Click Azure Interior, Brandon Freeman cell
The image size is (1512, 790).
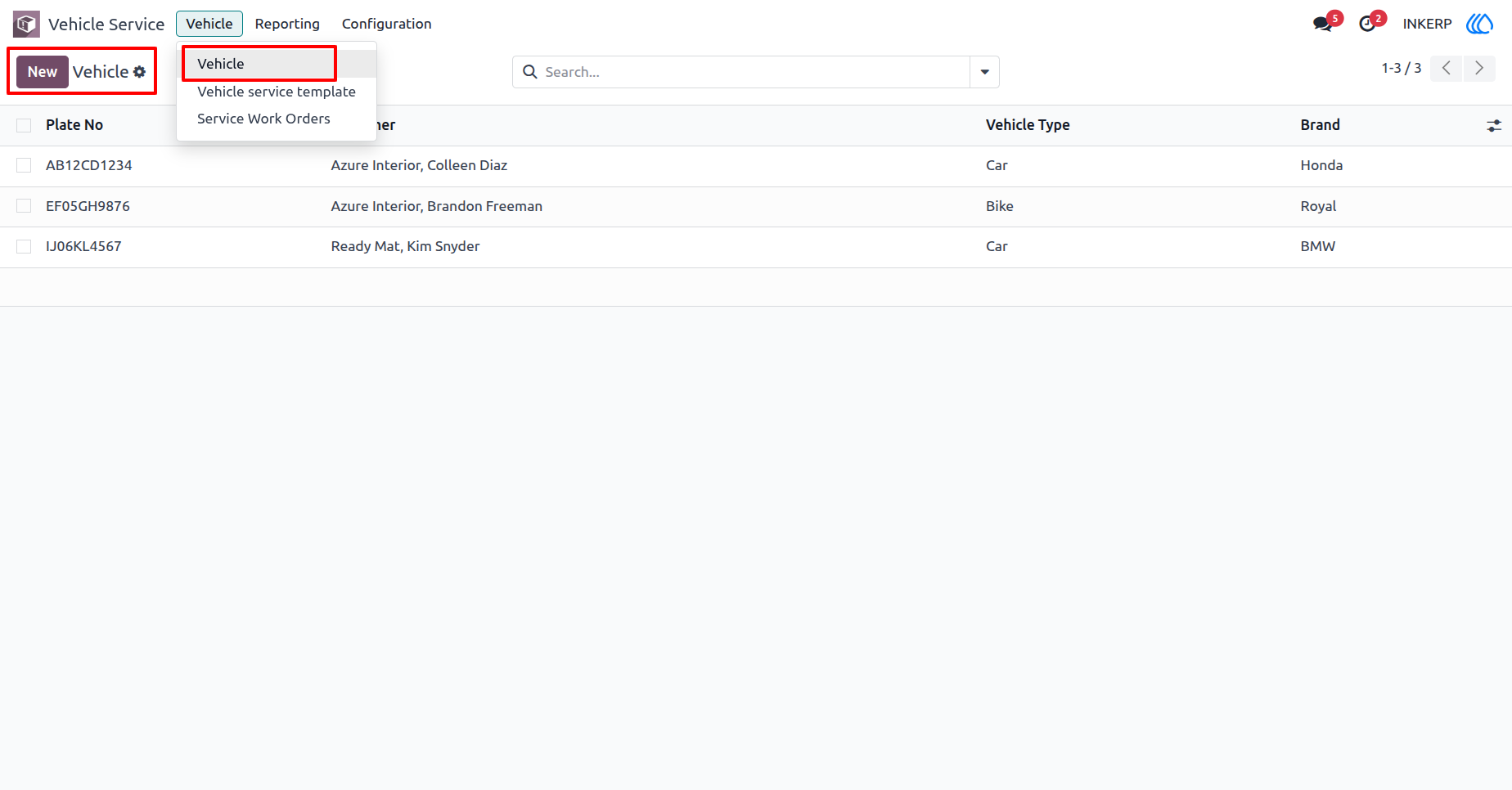click(436, 206)
